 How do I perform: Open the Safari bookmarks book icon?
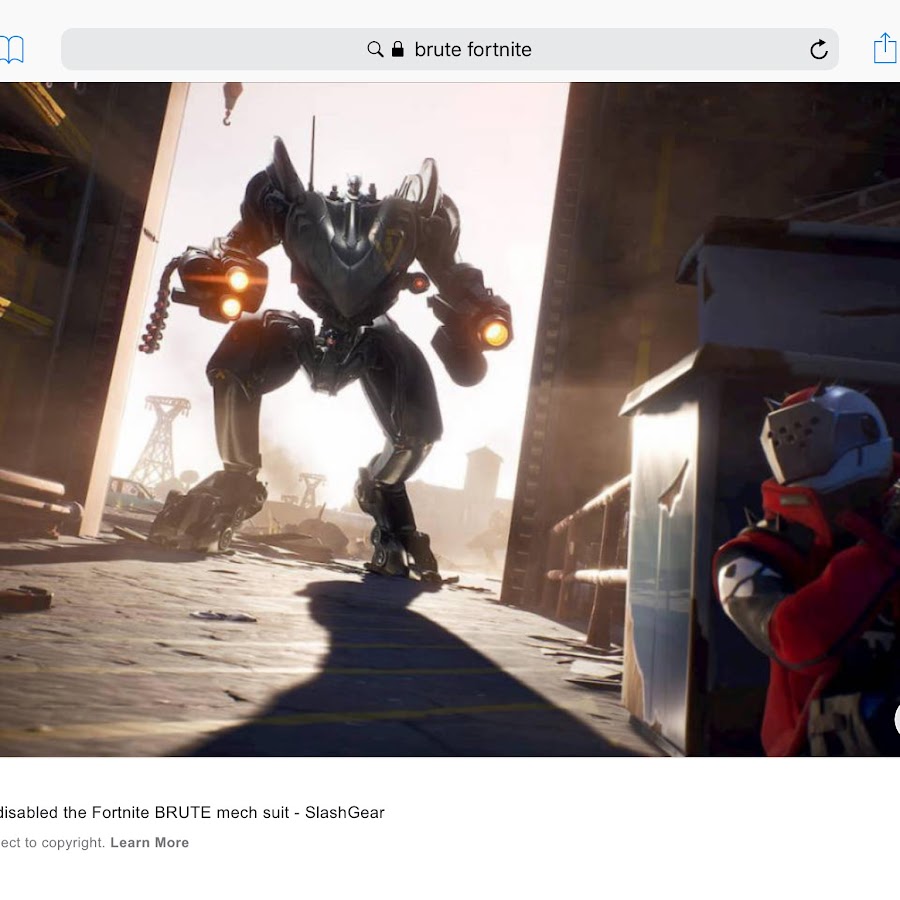pos(11,49)
